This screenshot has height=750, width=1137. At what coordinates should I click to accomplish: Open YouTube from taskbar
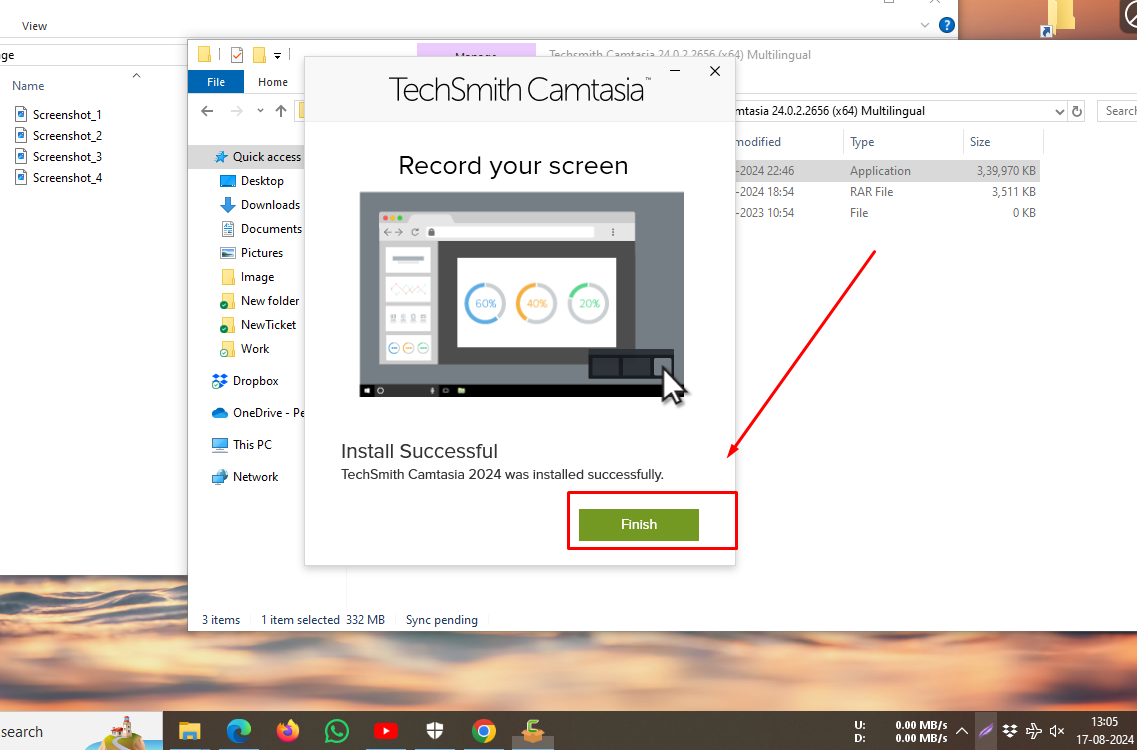[386, 730]
